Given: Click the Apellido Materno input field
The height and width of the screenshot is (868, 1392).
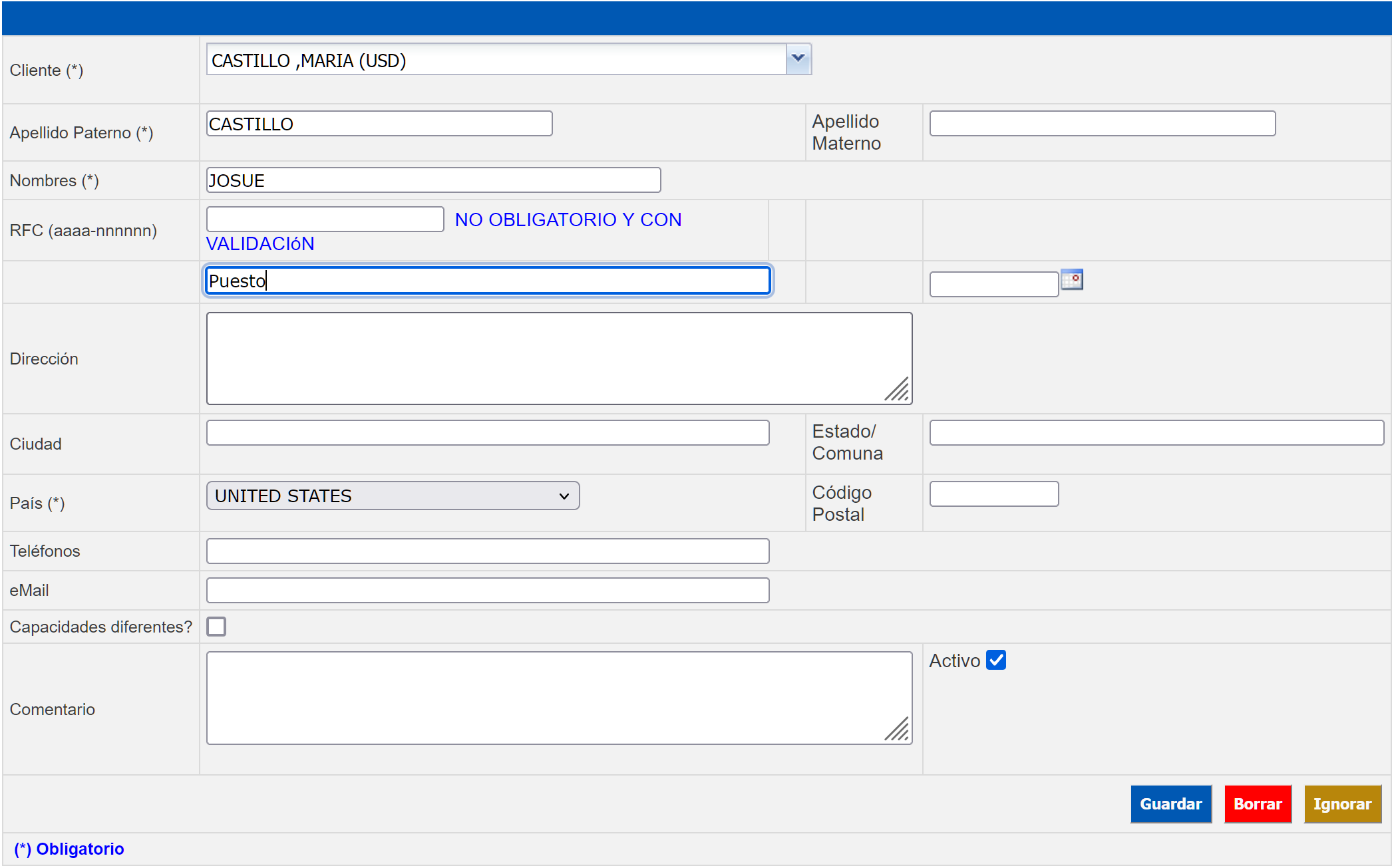Looking at the screenshot, I should click(1103, 124).
